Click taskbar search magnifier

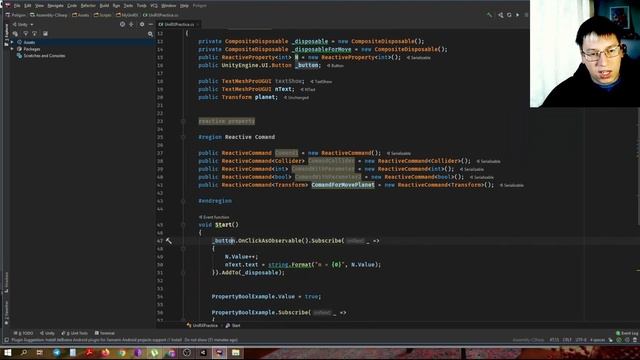[x=24, y=353]
